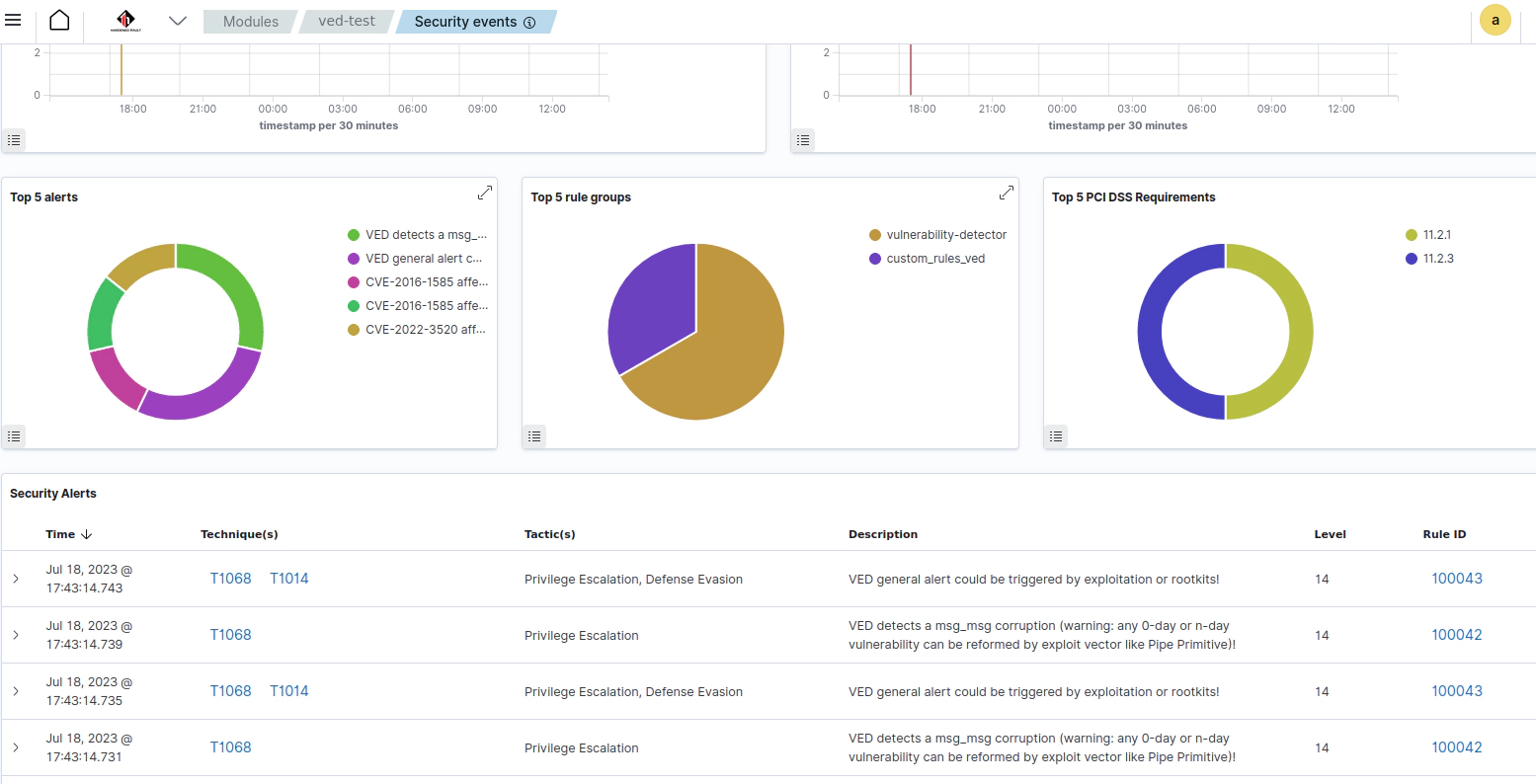The height and width of the screenshot is (784, 1536).
Task: Select vulnerability-detector legend entry
Action: click(938, 235)
